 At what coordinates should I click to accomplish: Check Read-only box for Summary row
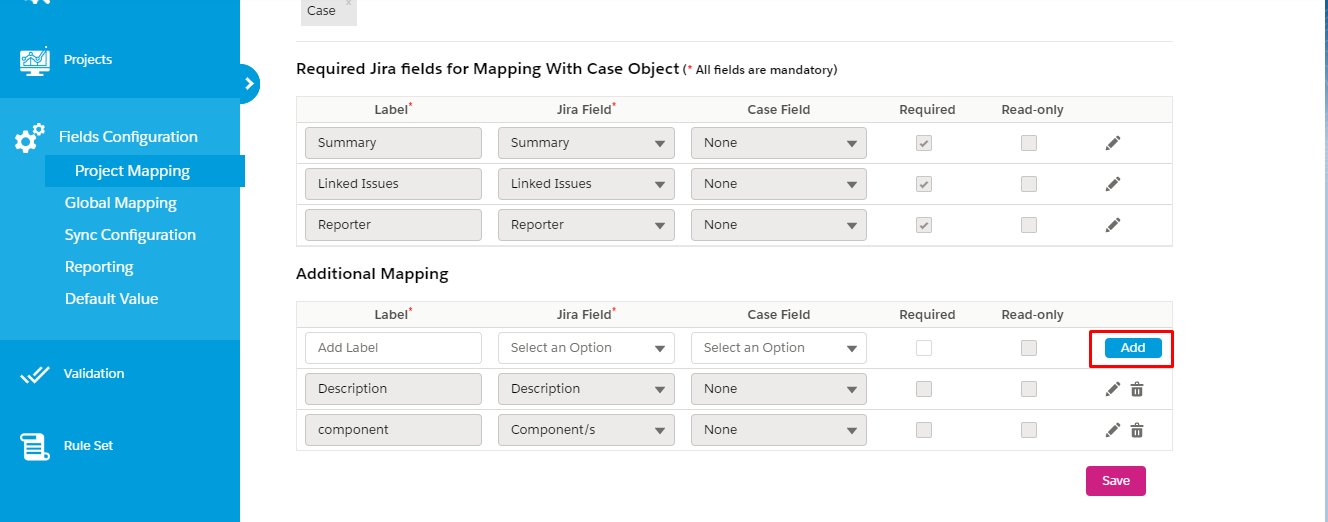(1029, 143)
